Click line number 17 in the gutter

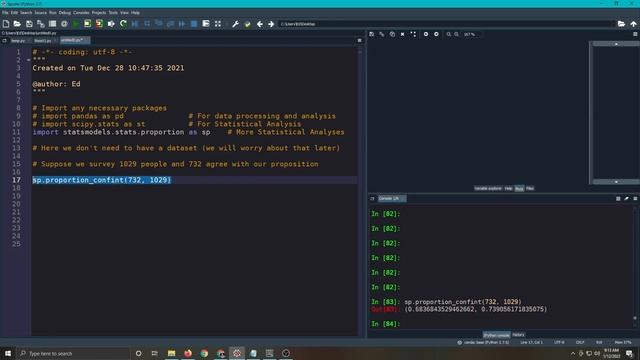(x=16, y=180)
